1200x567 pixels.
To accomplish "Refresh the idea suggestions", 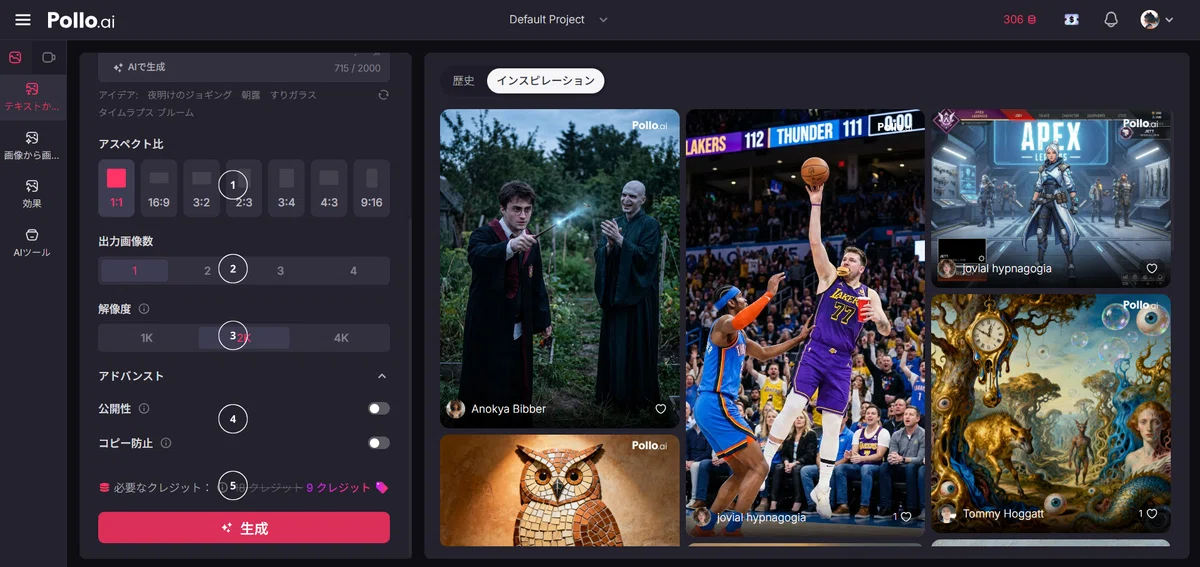I will click(x=383, y=95).
